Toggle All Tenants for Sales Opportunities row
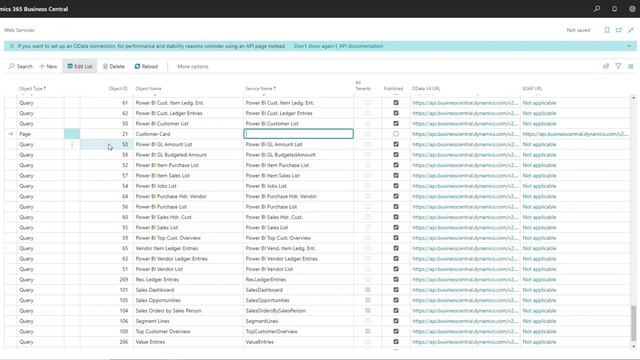Image resolution: width=640 pixels, height=360 pixels. pos(368,300)
